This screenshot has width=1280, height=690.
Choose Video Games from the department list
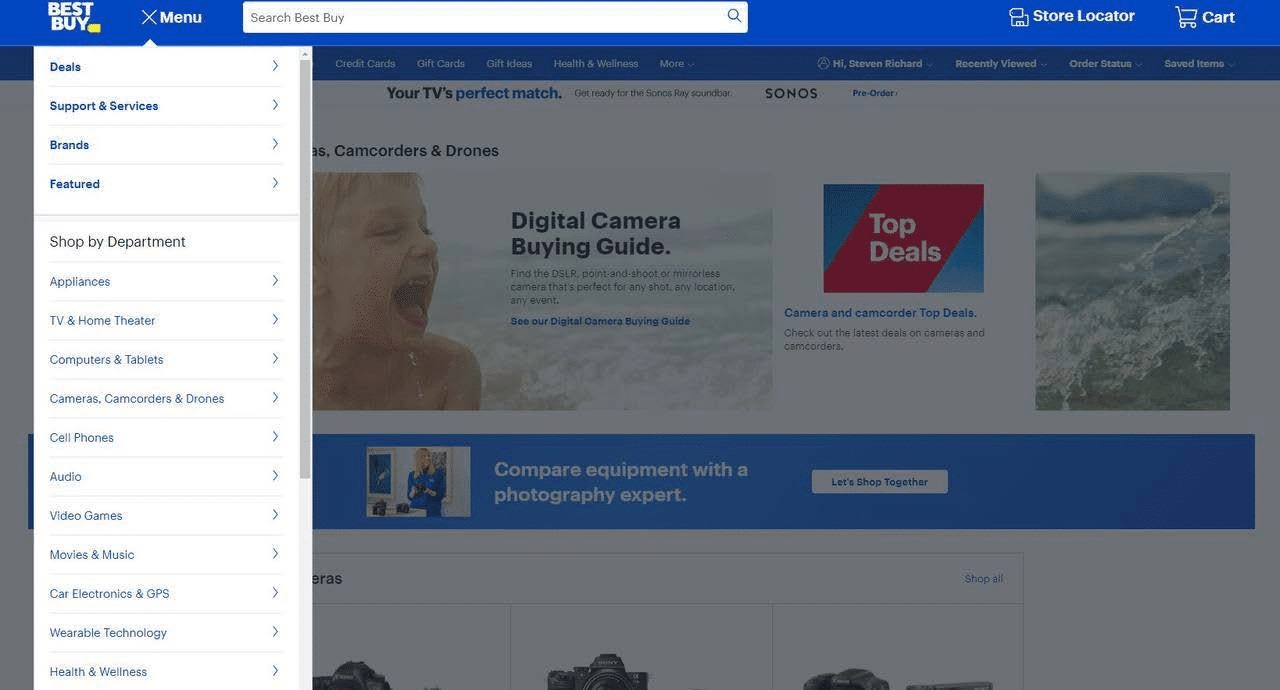86,516
